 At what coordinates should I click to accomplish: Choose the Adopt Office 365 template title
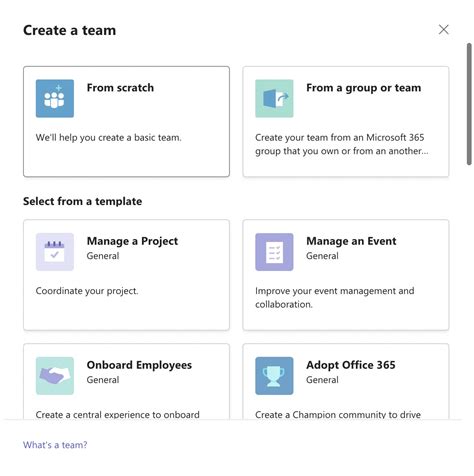pos(351,365)
